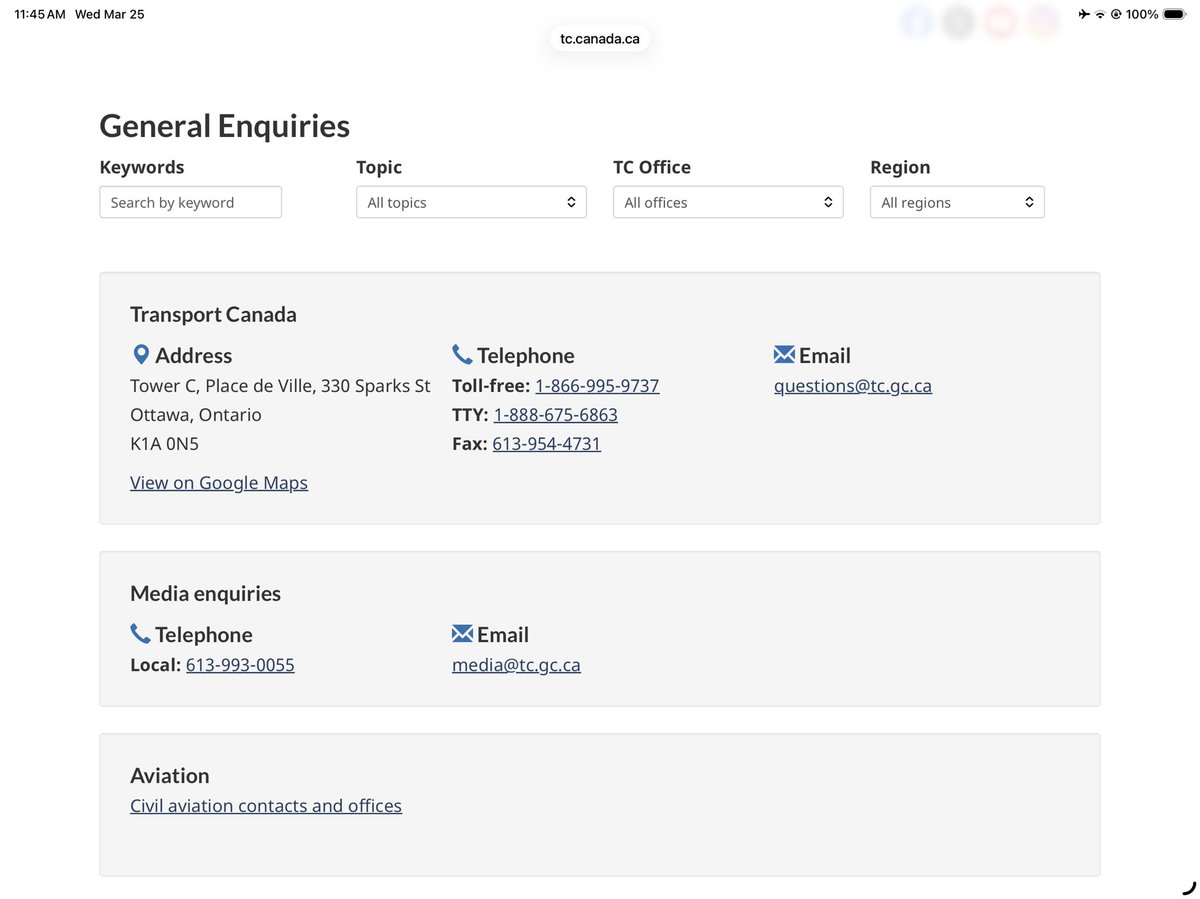Open Civil aviation contacts and offices
1200x899 pixels.
point(266,806)
